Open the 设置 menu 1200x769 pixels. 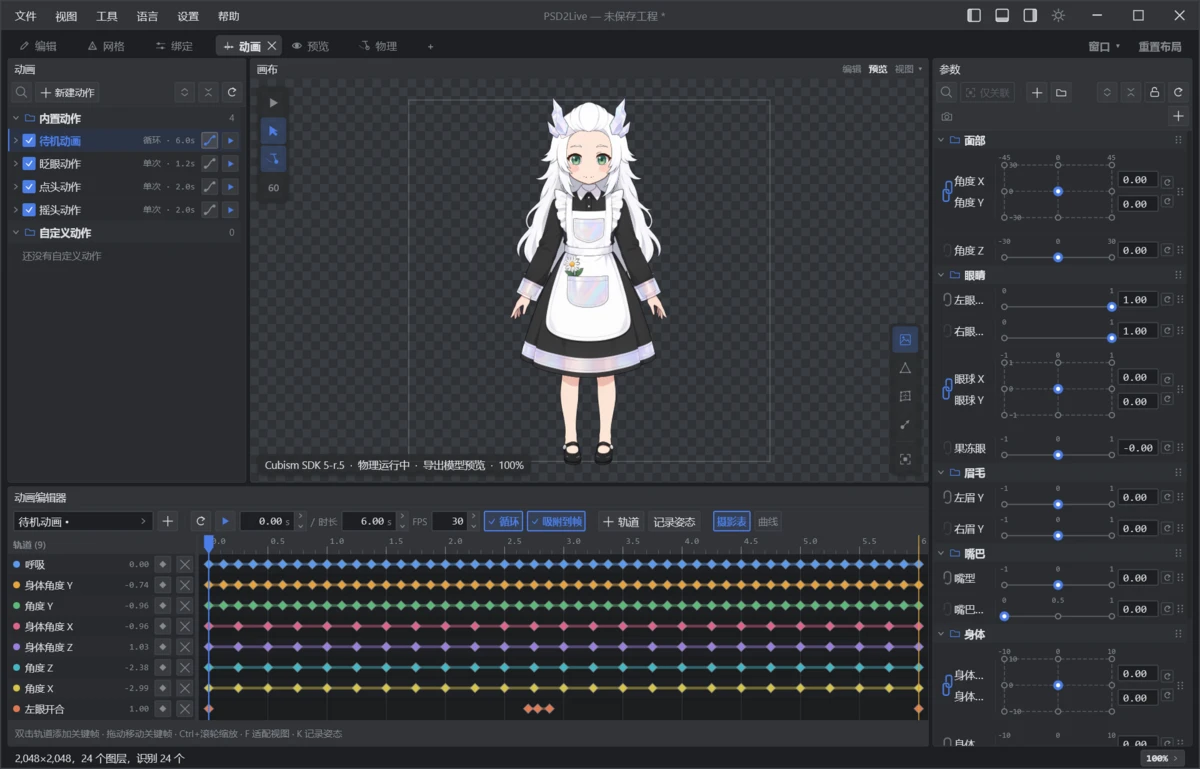click(x=188, y=16)
